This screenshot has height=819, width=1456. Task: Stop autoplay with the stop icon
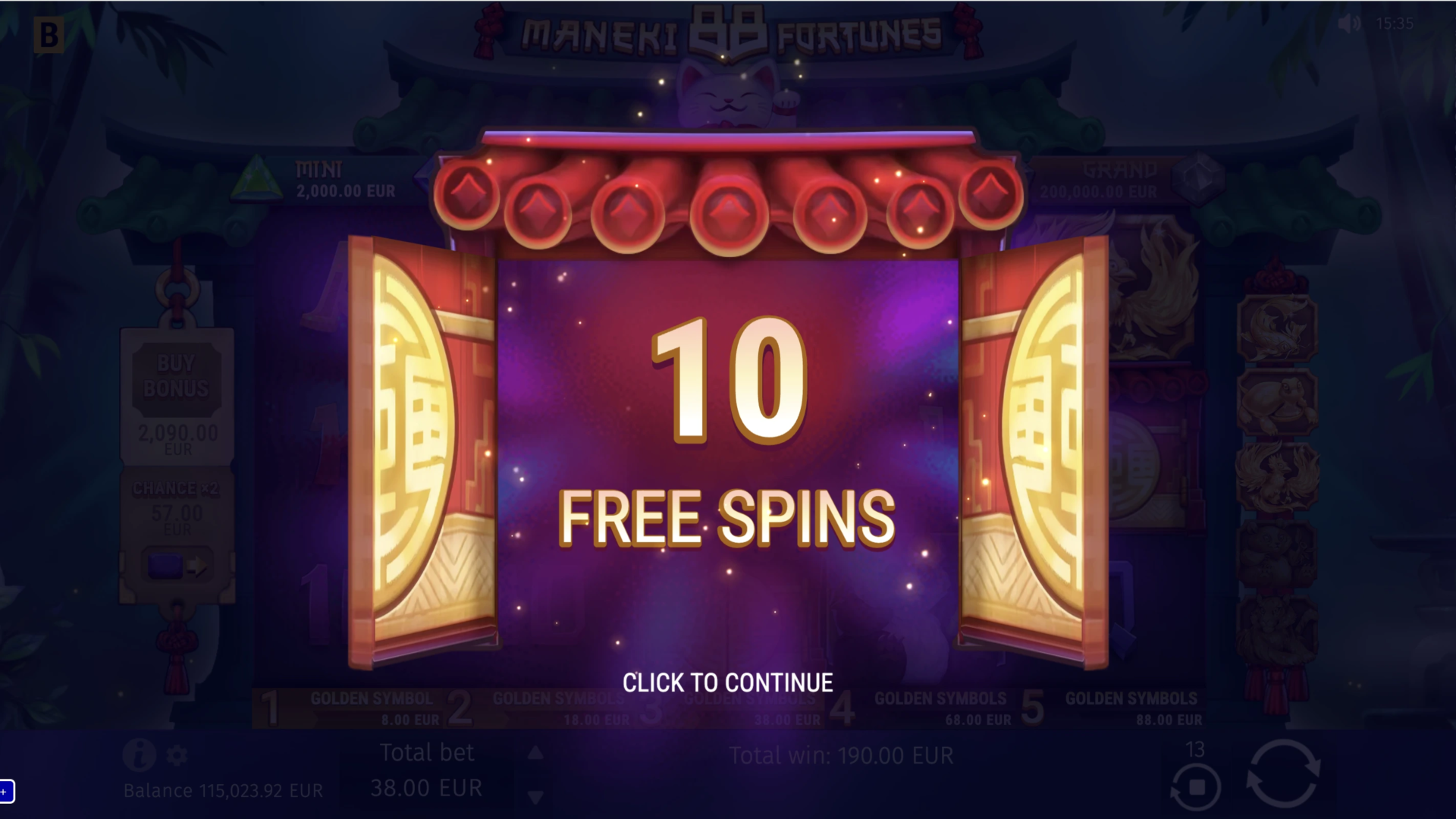[x=1196, y=787]
